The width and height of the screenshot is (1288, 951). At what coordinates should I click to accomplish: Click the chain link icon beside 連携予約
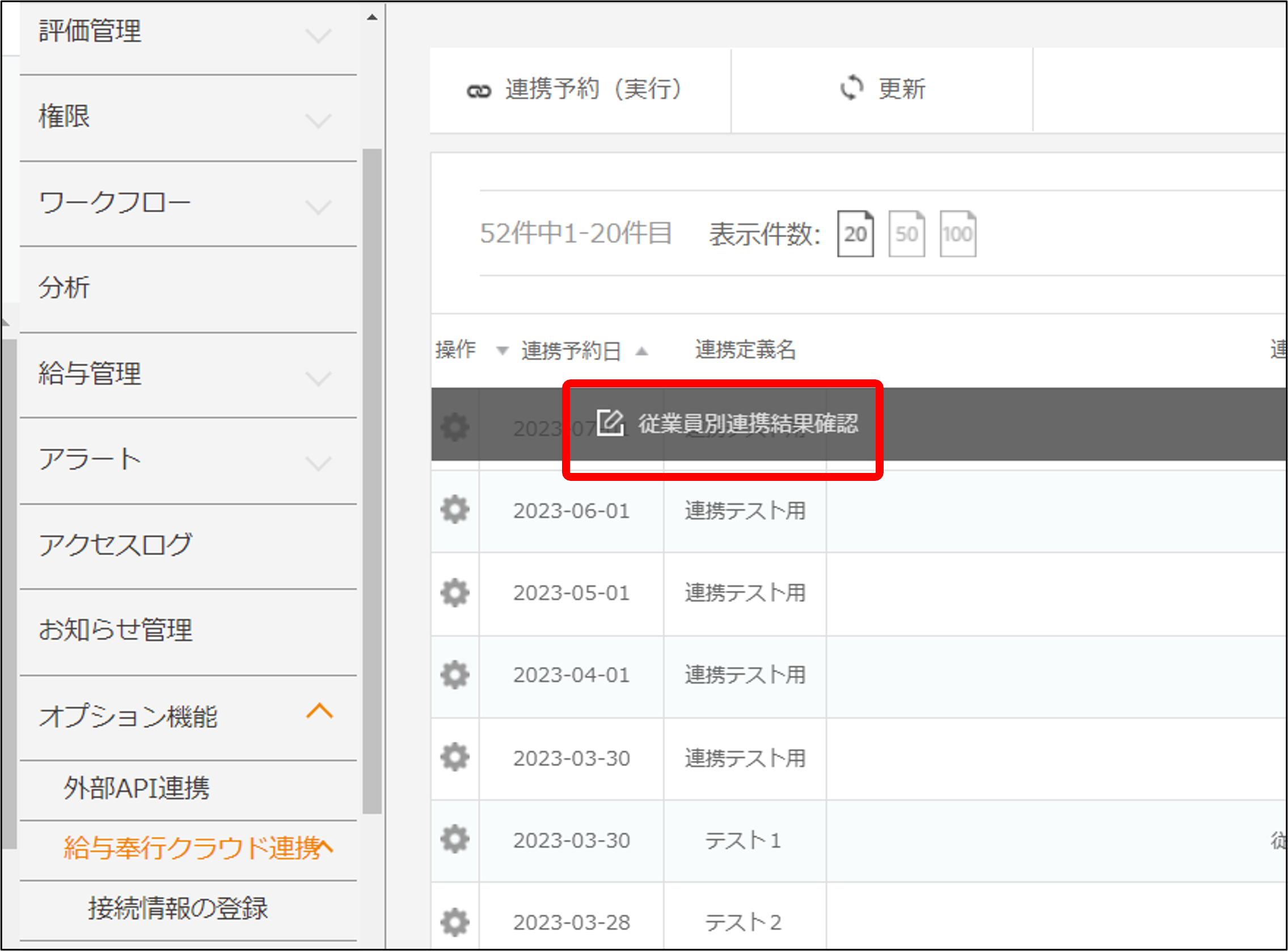479,91
